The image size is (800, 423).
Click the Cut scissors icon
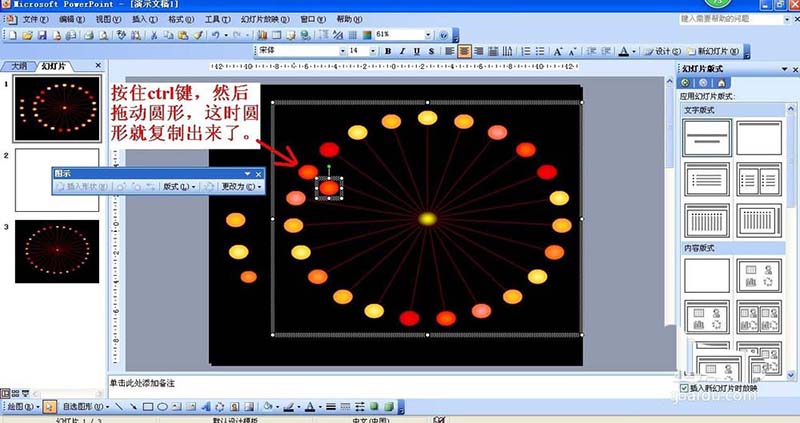point(154,35)
